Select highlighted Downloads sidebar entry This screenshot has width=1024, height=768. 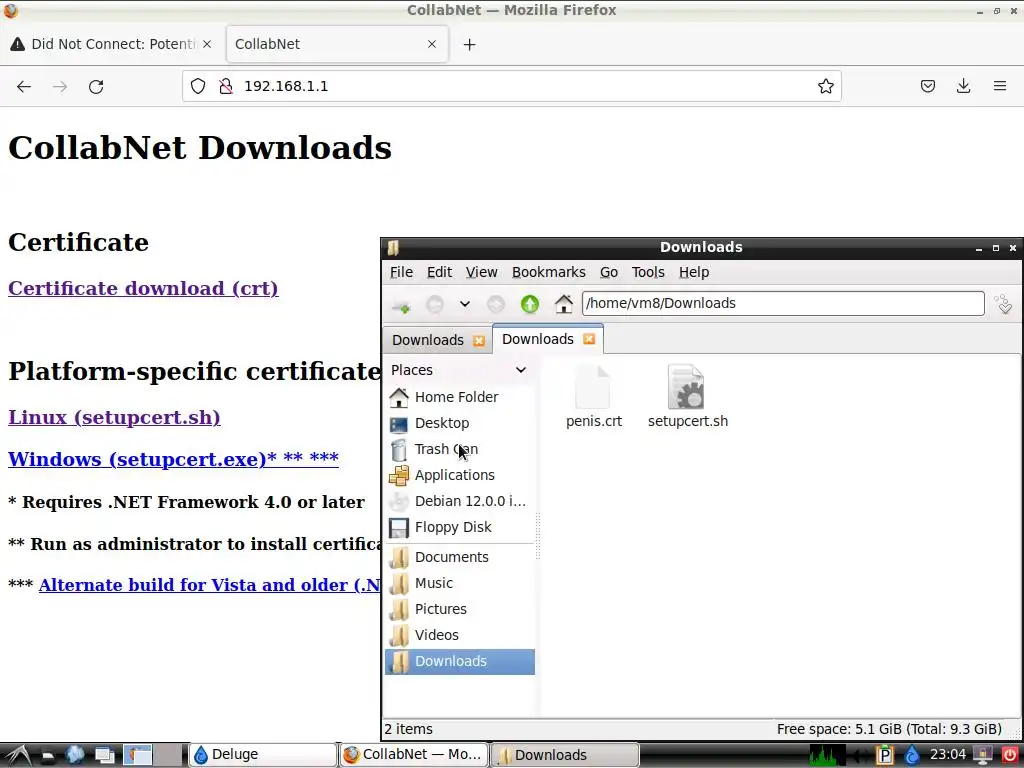pyautogui.click(x=459, y=662)
